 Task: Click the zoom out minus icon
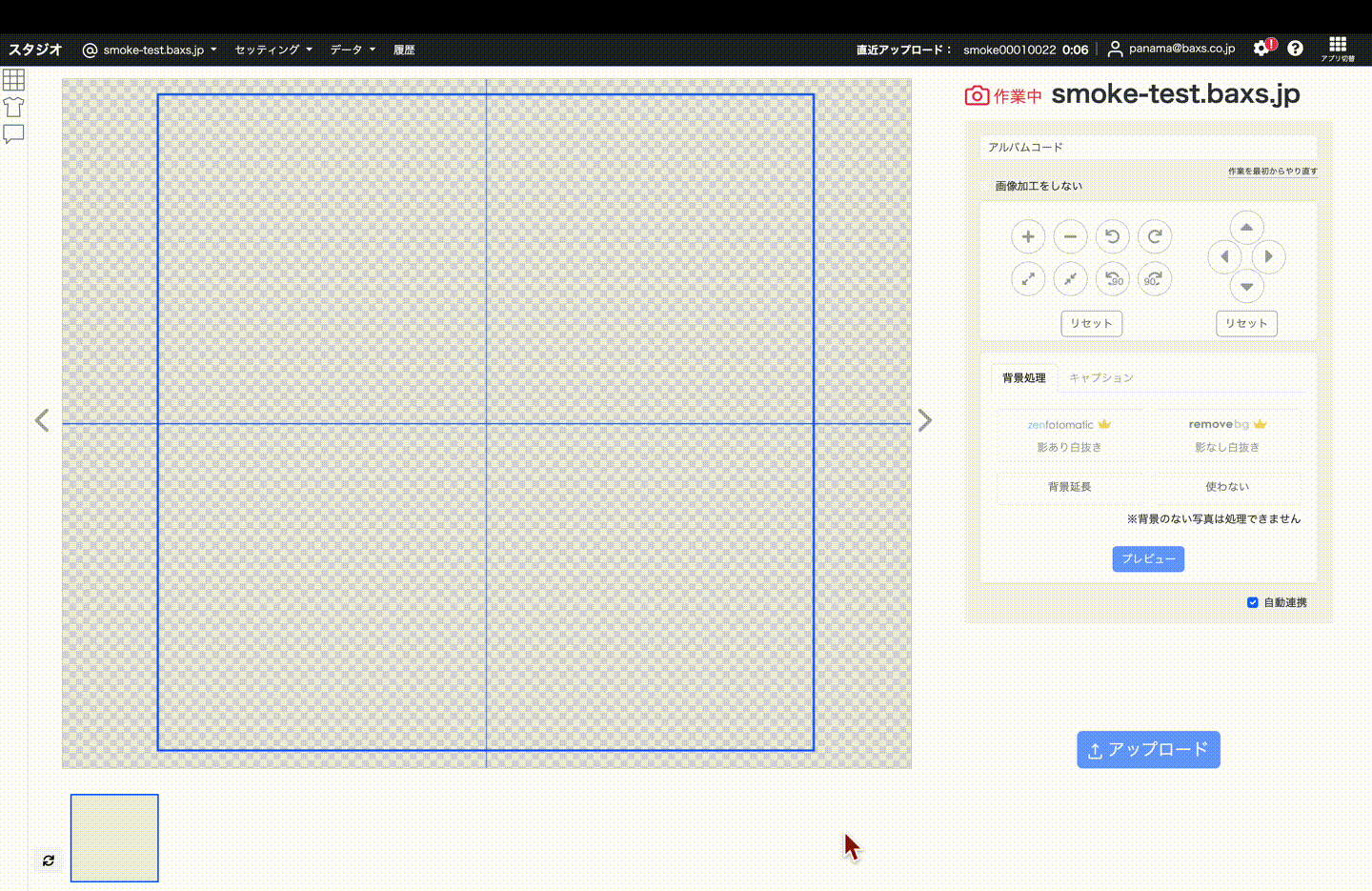click(x=1070, y=236)
